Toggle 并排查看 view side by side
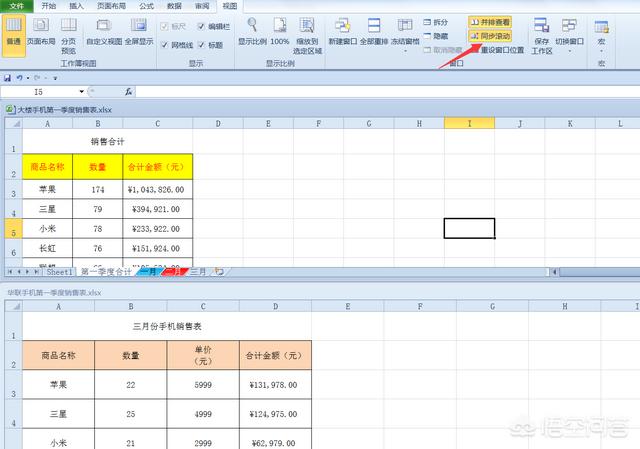 (x=490, y=22)
